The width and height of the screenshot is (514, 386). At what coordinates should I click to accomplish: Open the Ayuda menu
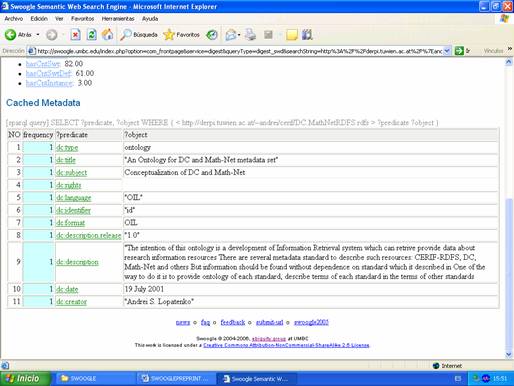click(150, 19)
